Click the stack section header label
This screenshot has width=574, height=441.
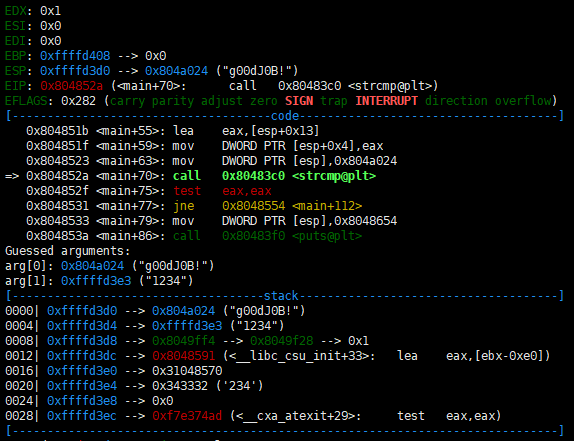281,296
